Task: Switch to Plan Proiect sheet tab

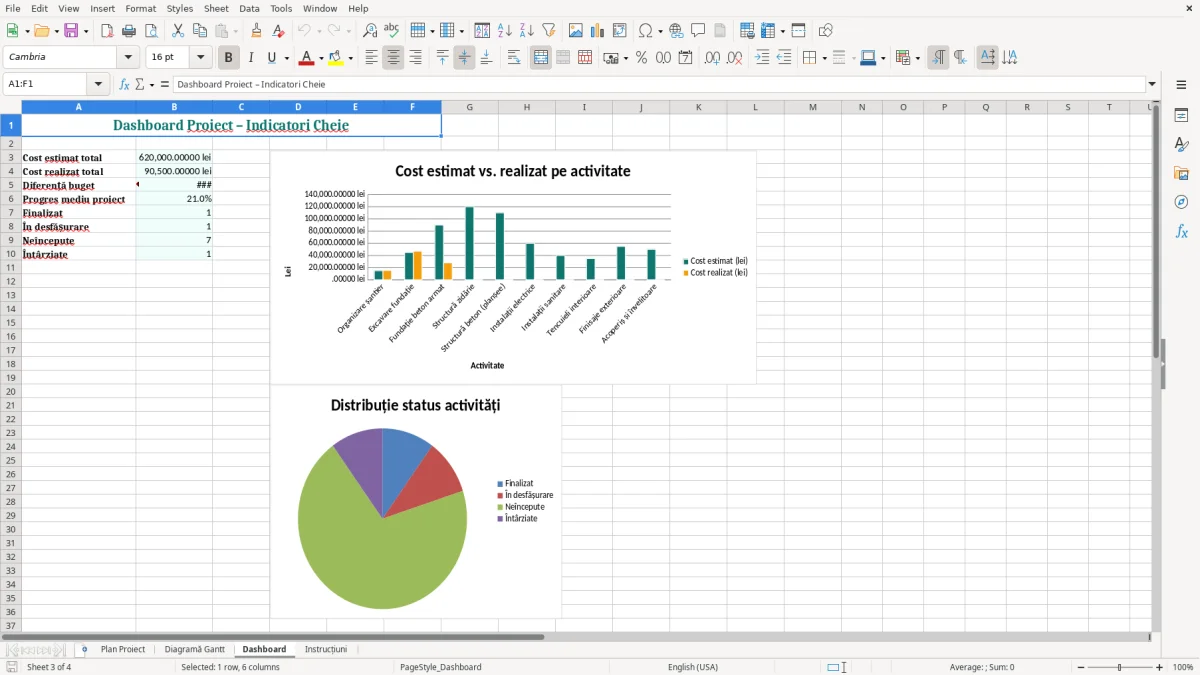Action: (x=123, y=649)
